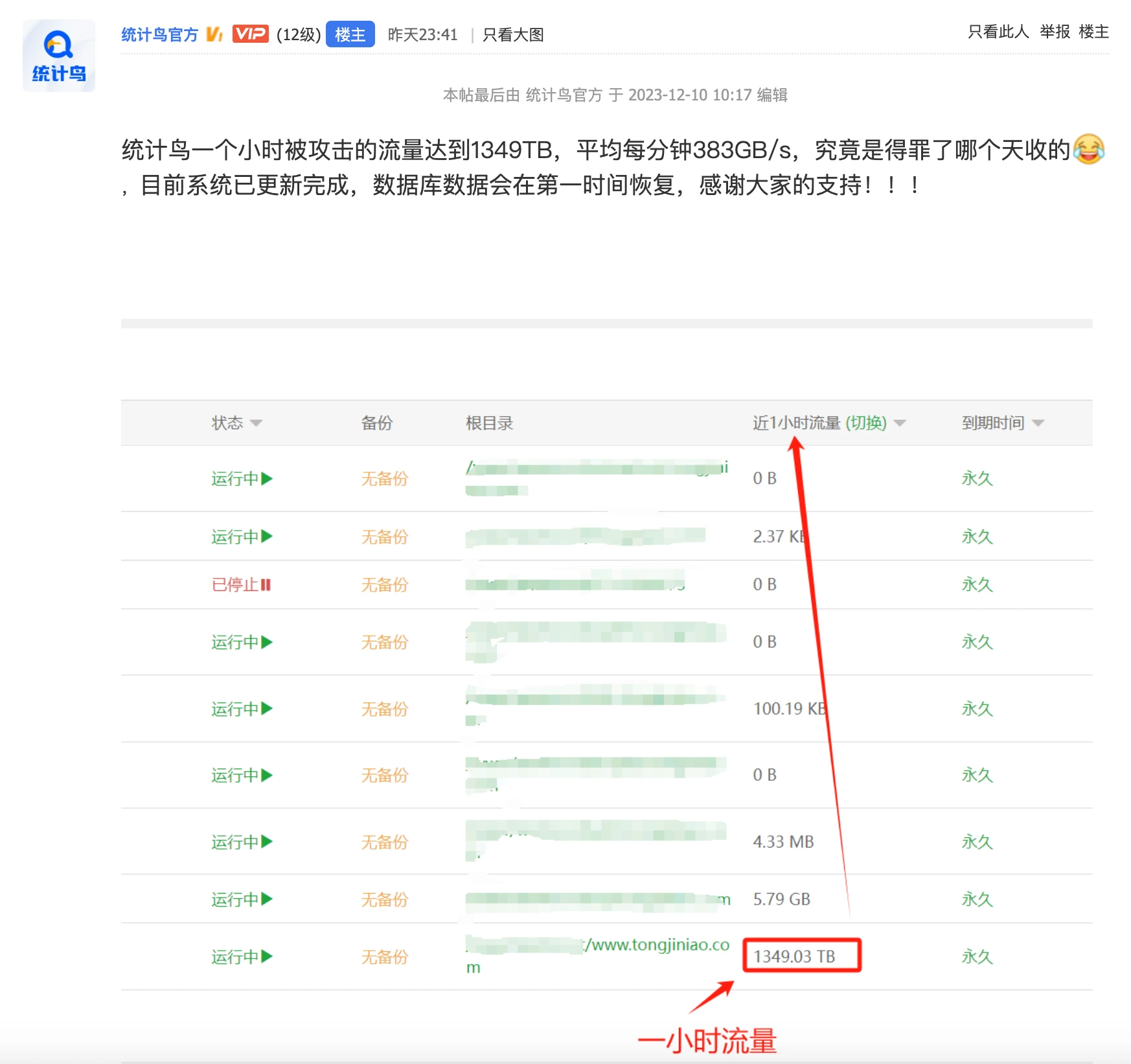
Task: Click 永久 expiry in the 4.33 MB row
Action: [x=977, y=842]
